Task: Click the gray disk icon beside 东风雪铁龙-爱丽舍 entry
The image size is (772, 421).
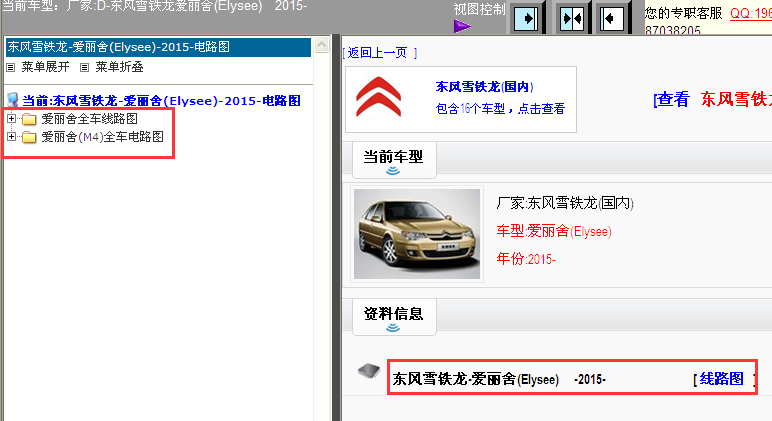Action: (x=369, y=370)
